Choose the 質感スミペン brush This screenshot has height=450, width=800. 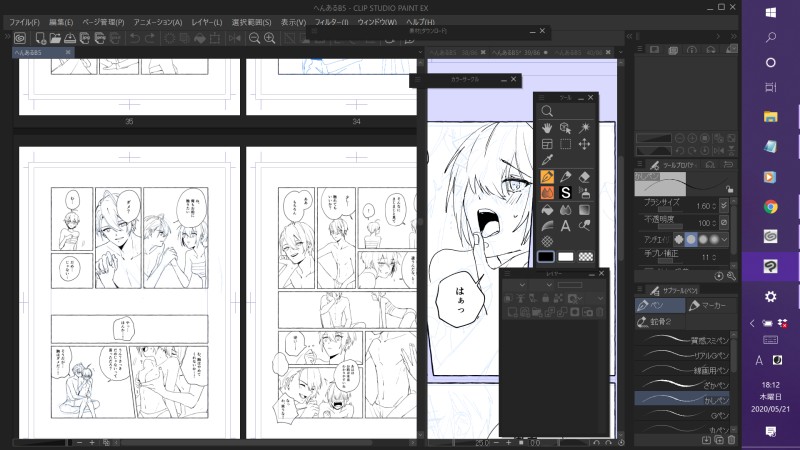(682, 339)
